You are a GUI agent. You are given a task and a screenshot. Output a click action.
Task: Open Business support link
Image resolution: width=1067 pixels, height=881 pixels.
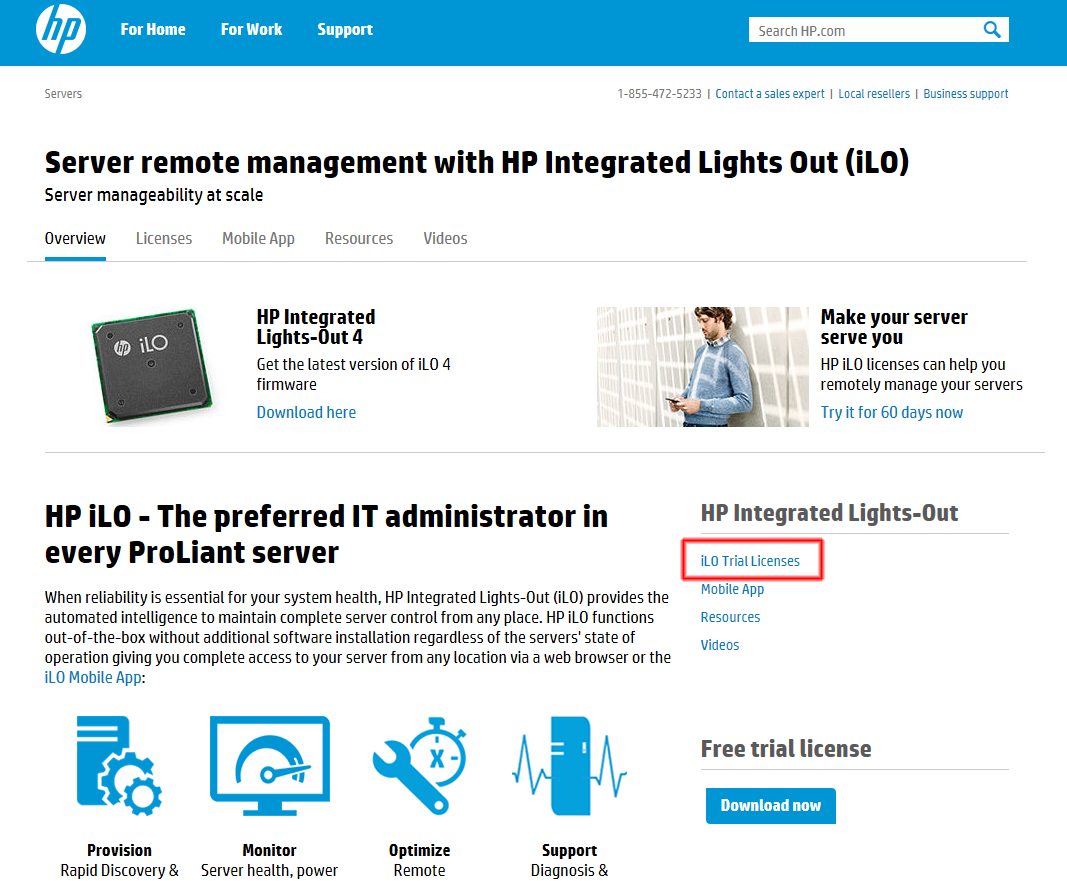pyautogui.click(x=966, y=94)
